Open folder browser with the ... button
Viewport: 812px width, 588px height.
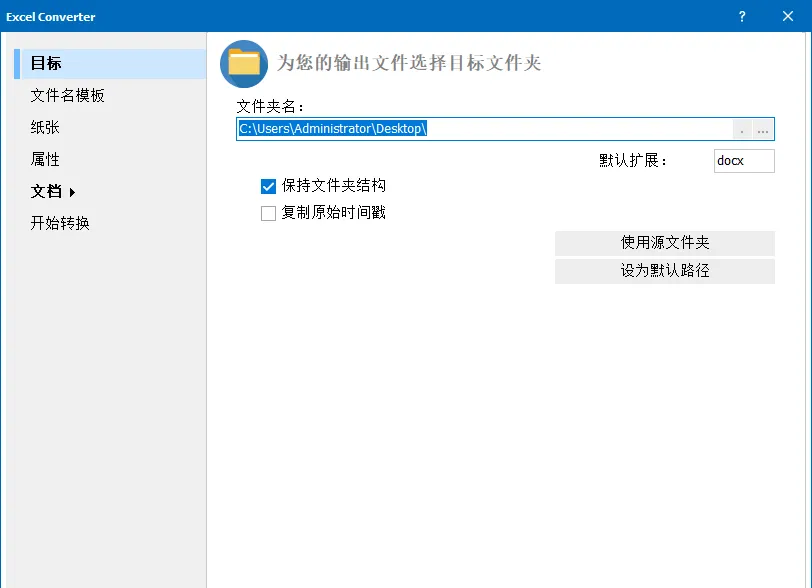click(763, 130)
